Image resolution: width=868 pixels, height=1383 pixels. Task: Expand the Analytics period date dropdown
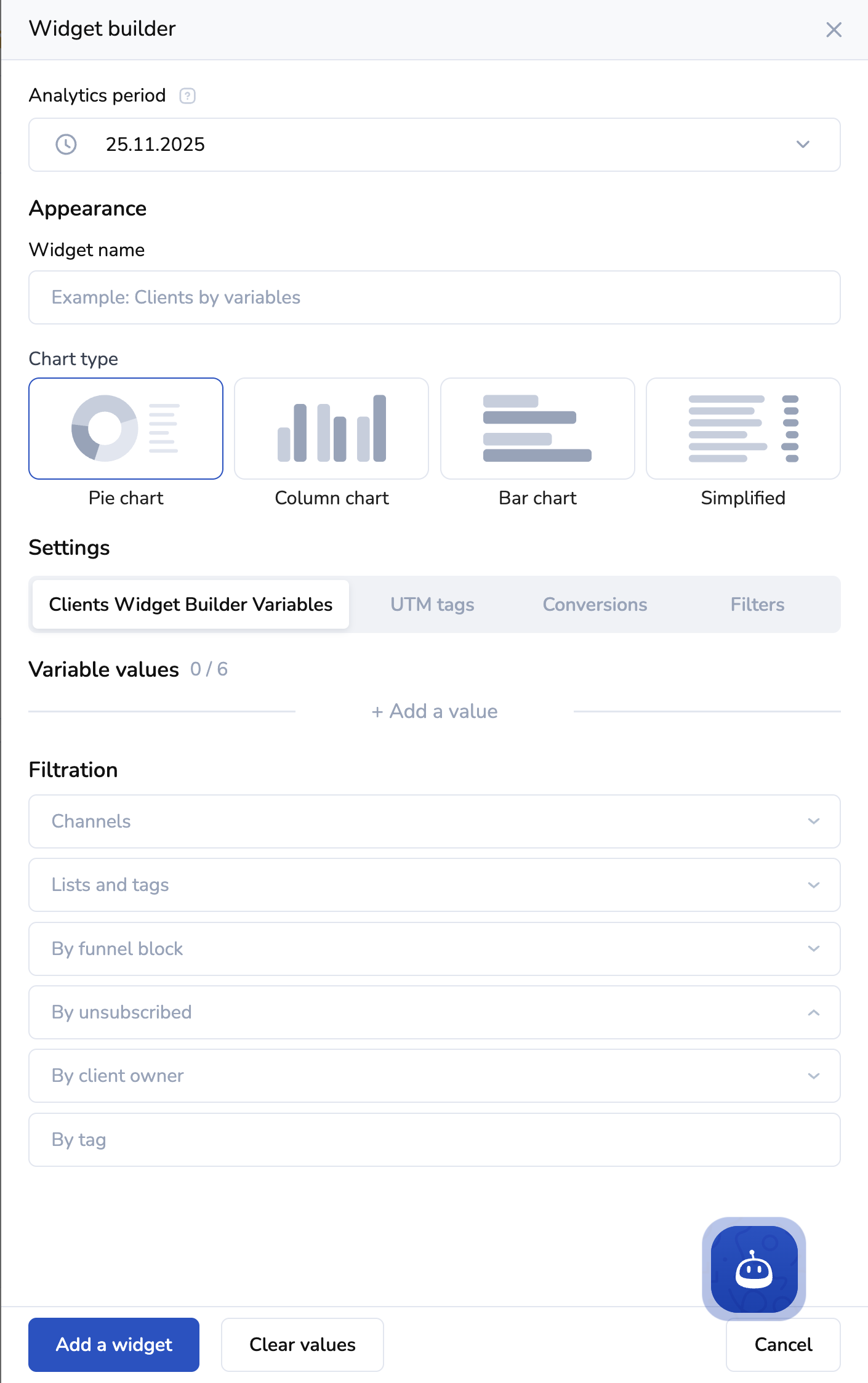pos(802,145)
